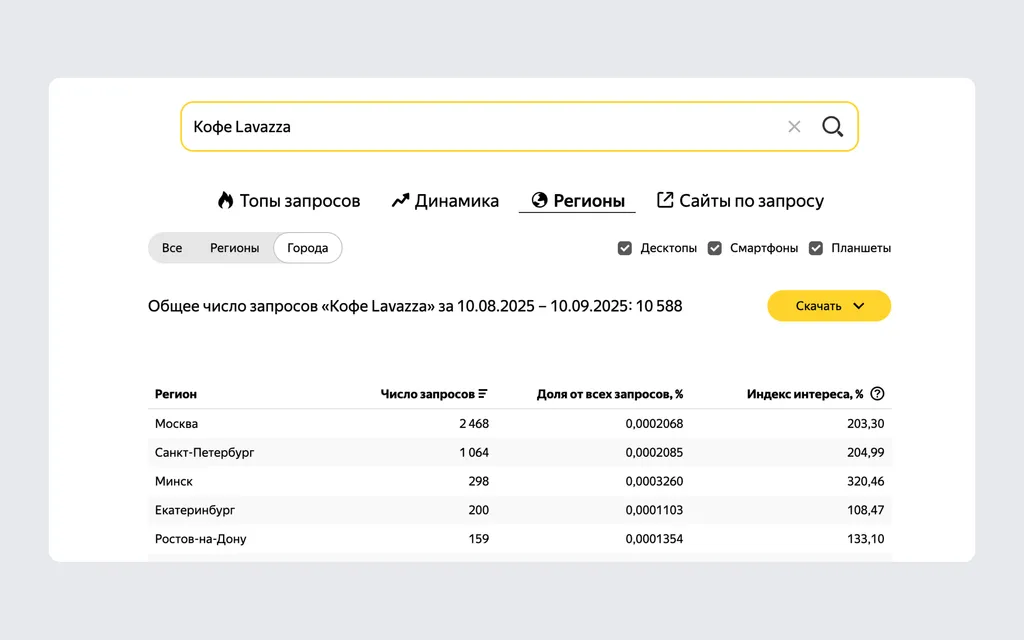Click the Ростов-на-Дону row name

[x=200, y=539]
